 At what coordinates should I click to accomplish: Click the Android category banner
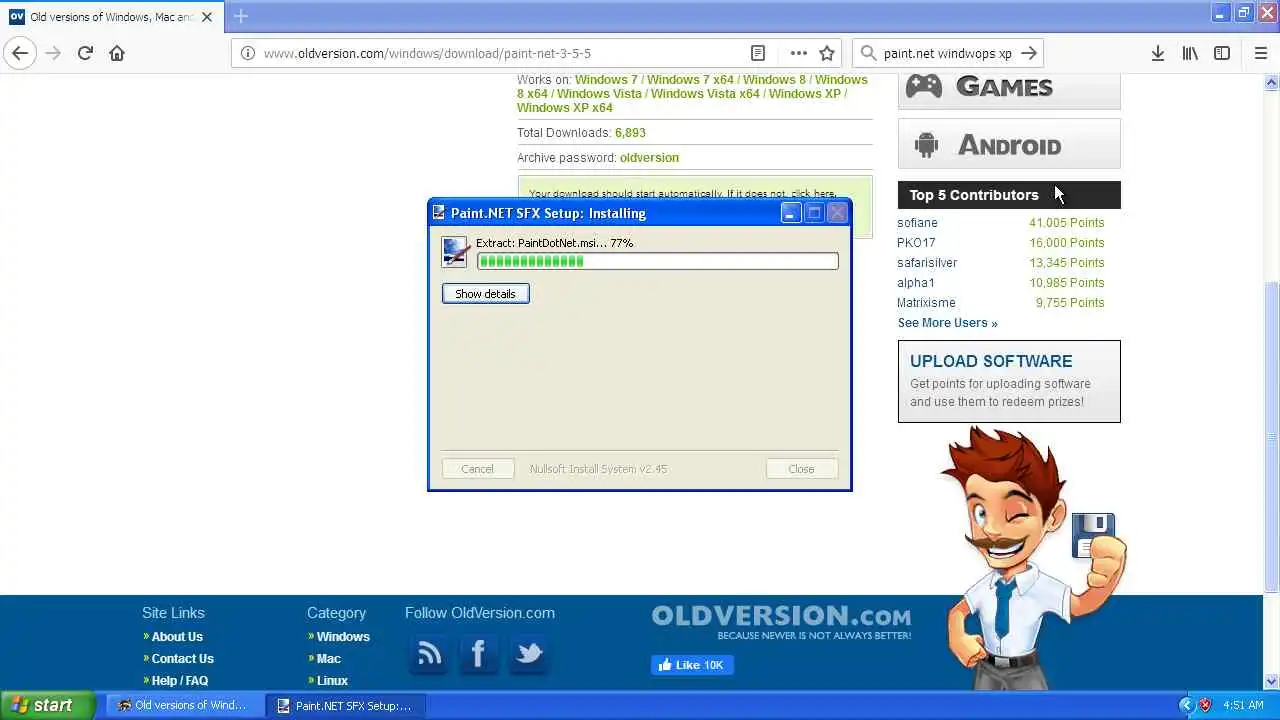click(x=1009, y=144)
